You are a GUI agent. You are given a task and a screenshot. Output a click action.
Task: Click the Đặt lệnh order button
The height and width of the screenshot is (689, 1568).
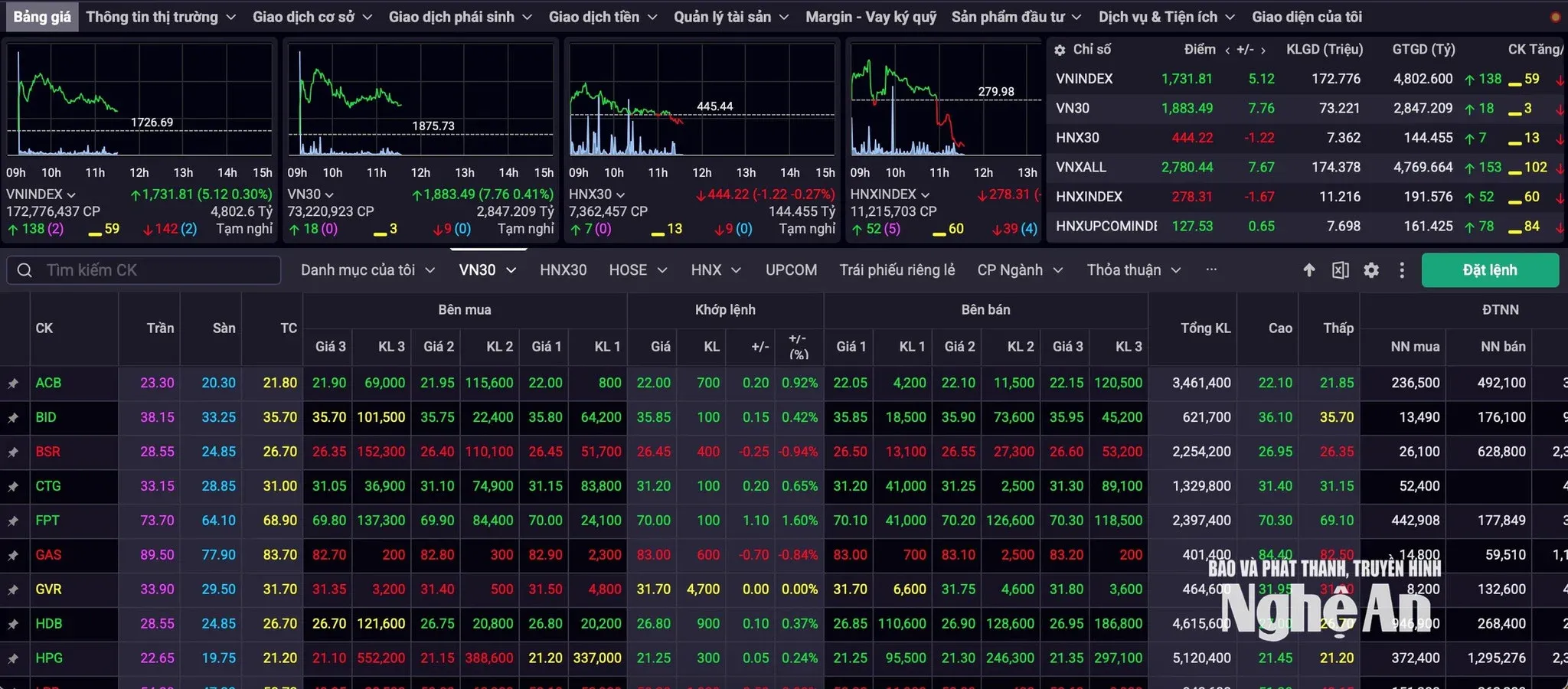click(x=1490, y=270)
